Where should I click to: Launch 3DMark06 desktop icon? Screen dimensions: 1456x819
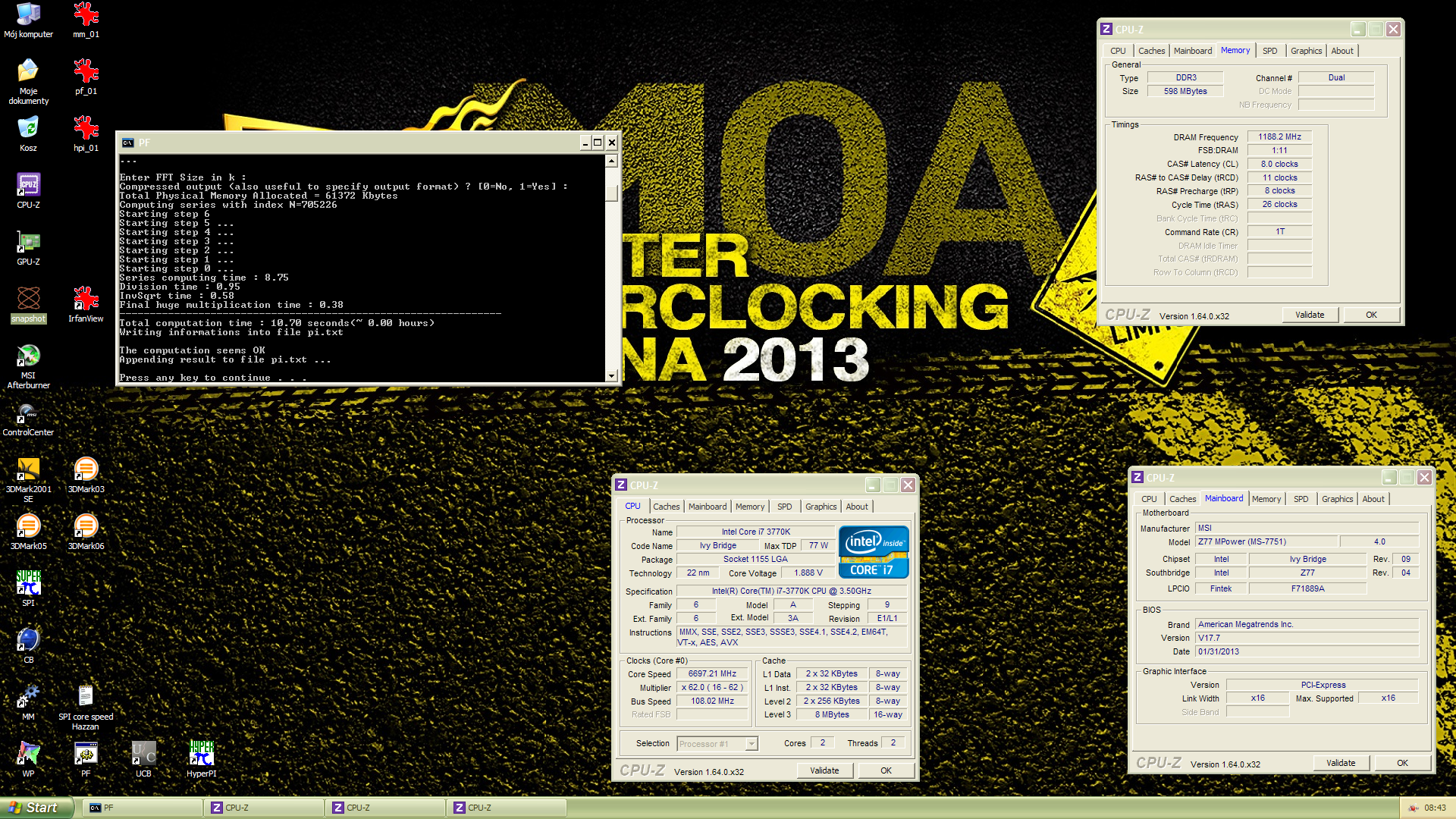click(86, 532)
